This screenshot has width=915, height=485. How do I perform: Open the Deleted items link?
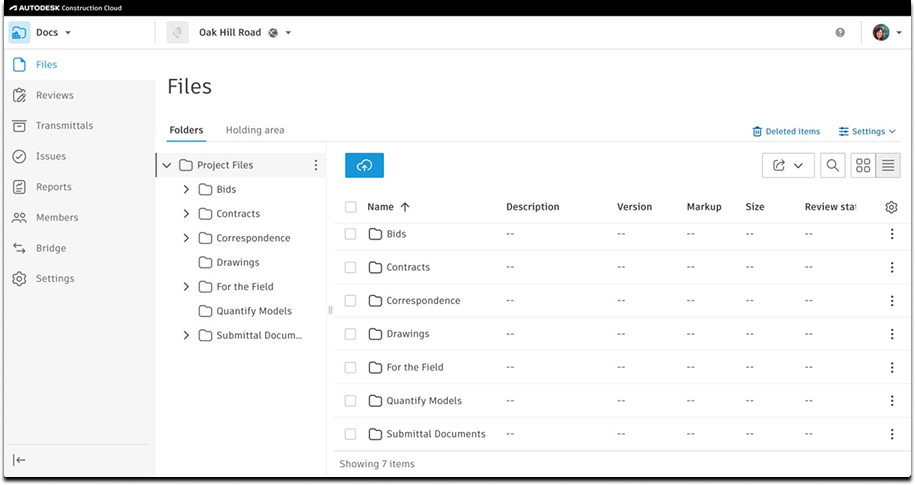tap(786, 131)
